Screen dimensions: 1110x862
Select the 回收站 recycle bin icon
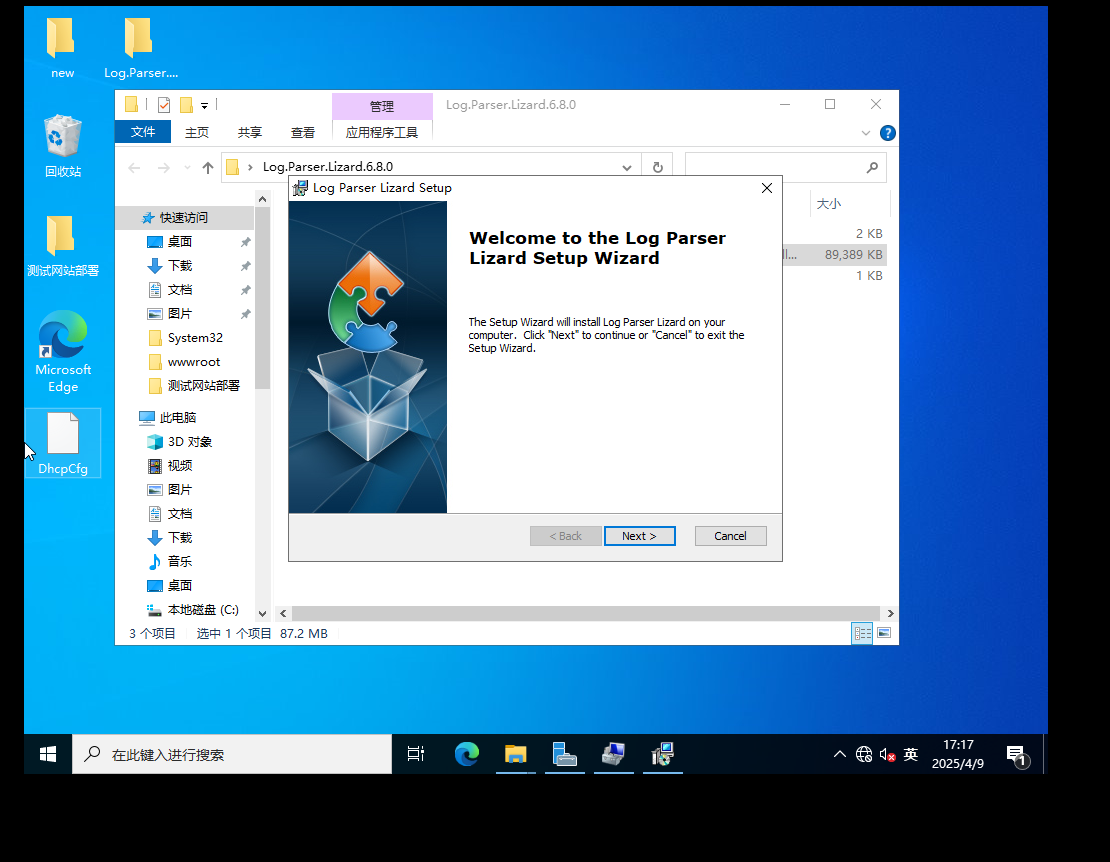[63, 146]
